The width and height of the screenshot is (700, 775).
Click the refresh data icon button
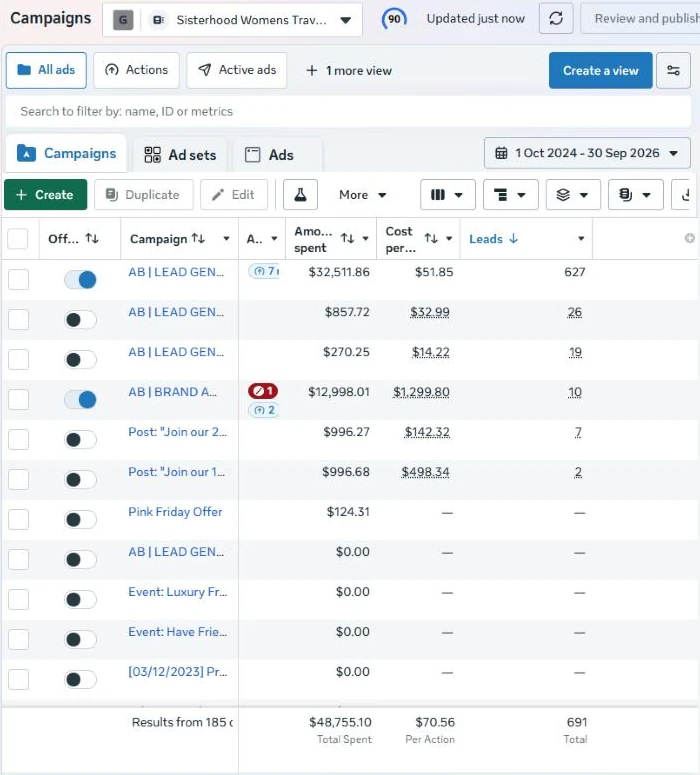556,19
